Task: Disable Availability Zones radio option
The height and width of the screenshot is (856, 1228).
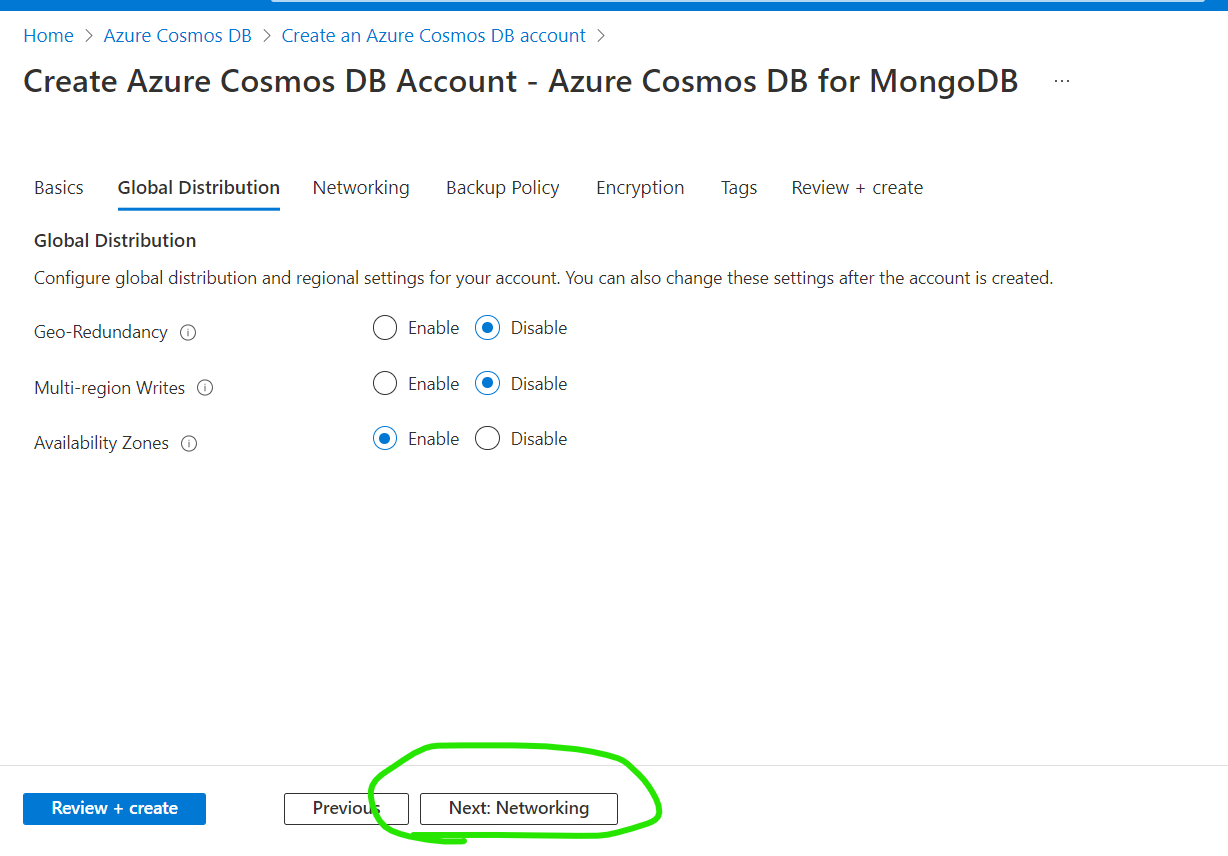Action: click(487, 438)
